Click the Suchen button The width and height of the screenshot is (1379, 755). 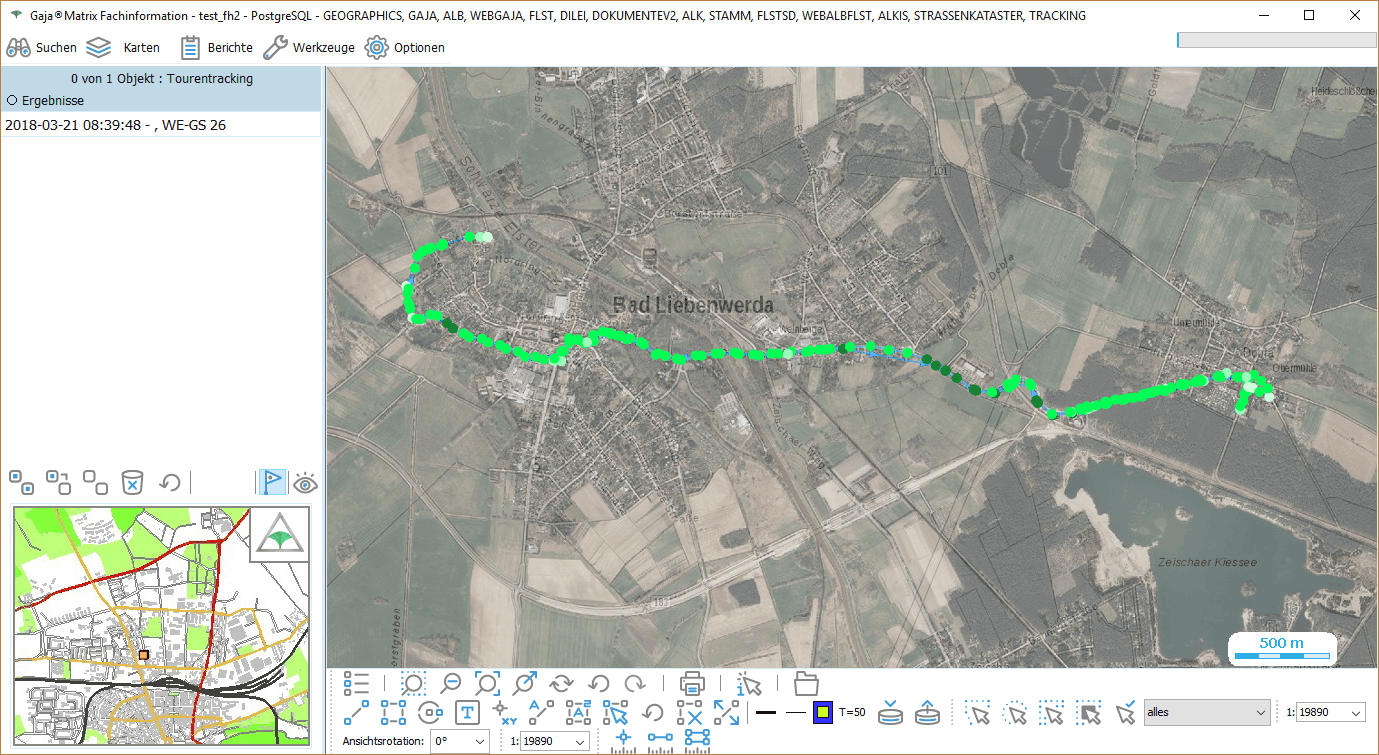point(42,47)
